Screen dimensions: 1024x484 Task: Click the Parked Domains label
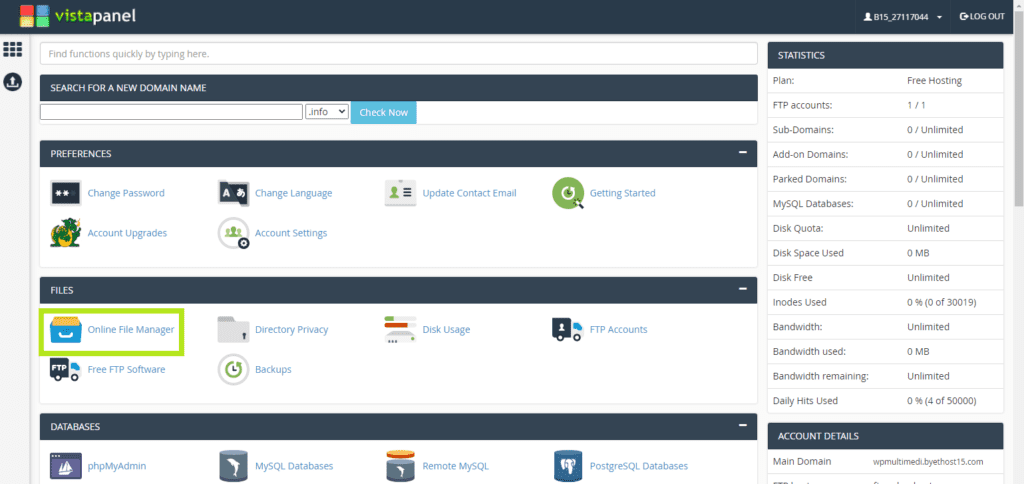[x=810, y=179]
